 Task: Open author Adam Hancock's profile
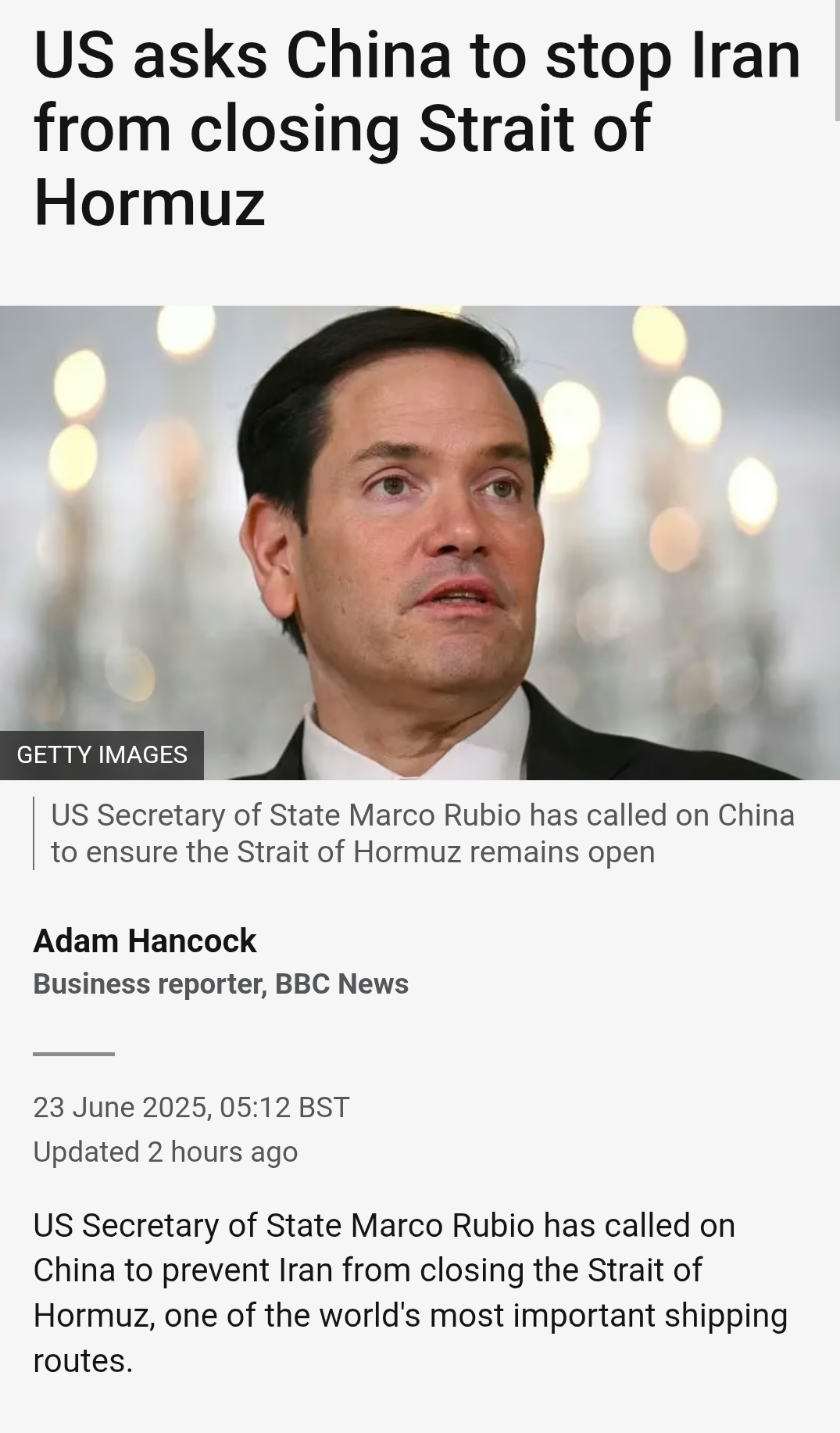point(145,941)
